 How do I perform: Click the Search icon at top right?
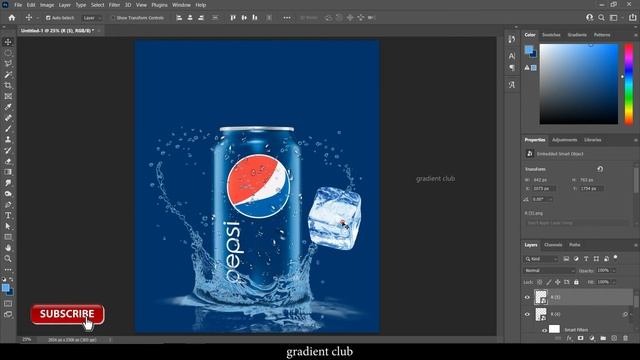(x=601, y=18)
